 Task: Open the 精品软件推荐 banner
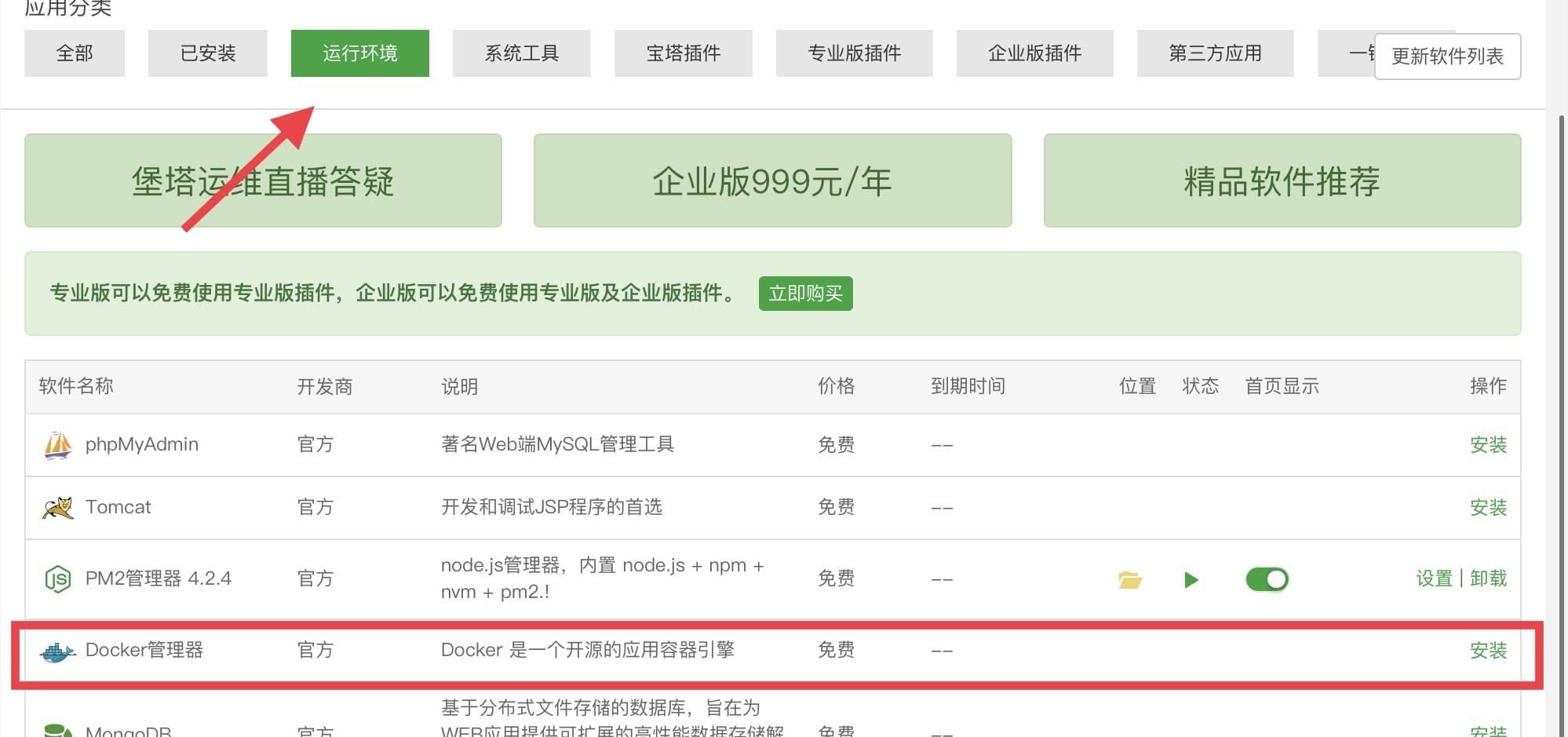(x=1282, y=181)
